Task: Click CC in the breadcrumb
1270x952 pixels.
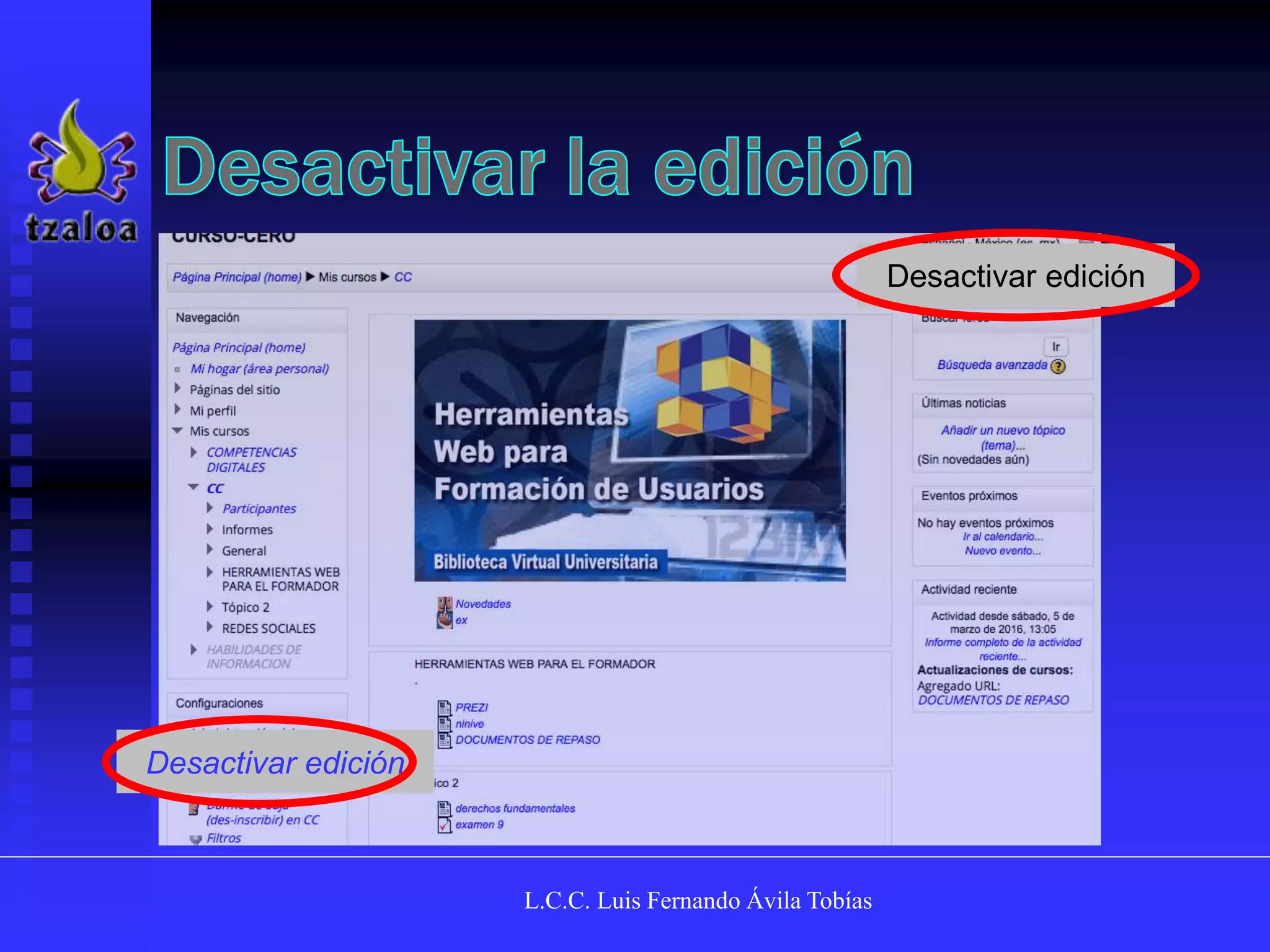Action: (403, 277)
